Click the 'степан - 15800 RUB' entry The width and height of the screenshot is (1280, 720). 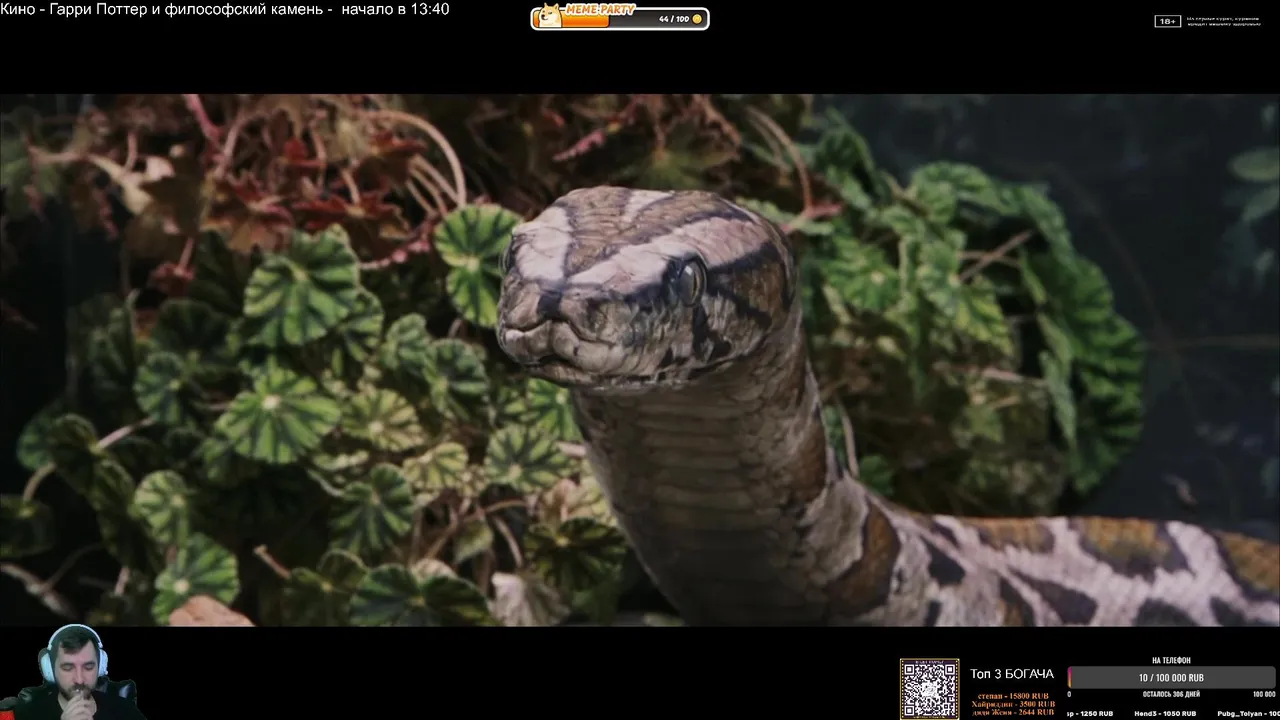tap(1012, 696)
